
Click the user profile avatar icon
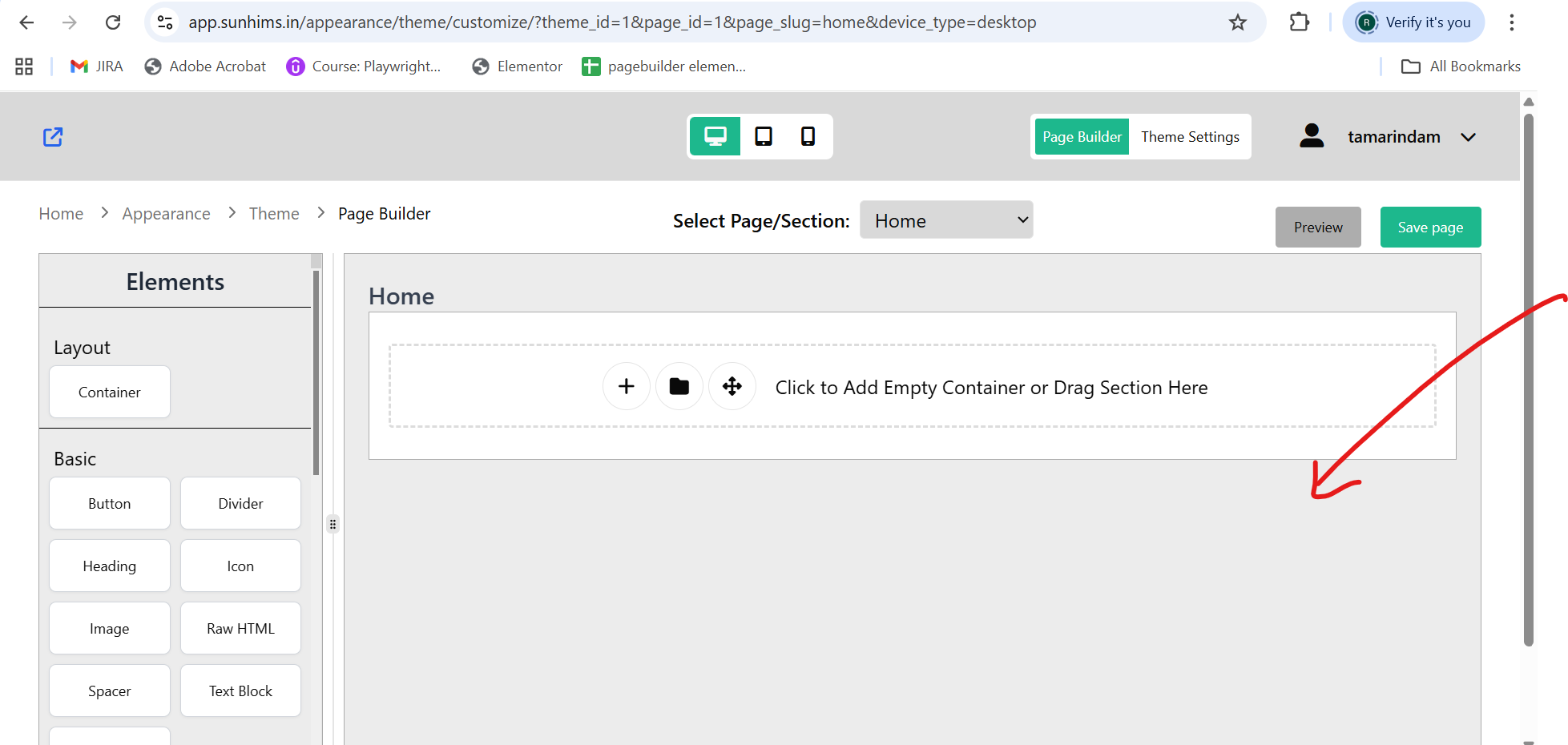pyautogui.click(x=1312, y=136)
